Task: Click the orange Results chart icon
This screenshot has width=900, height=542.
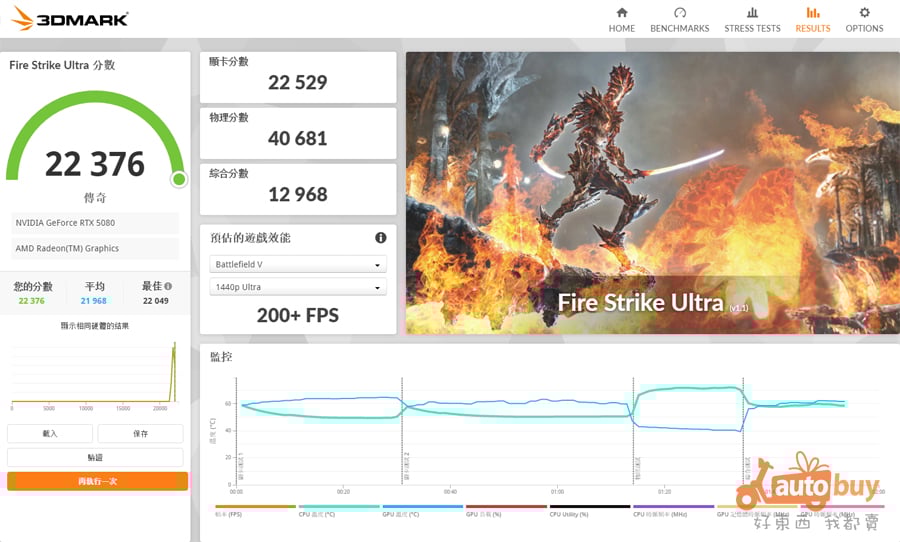Action: tap(812, 13)
